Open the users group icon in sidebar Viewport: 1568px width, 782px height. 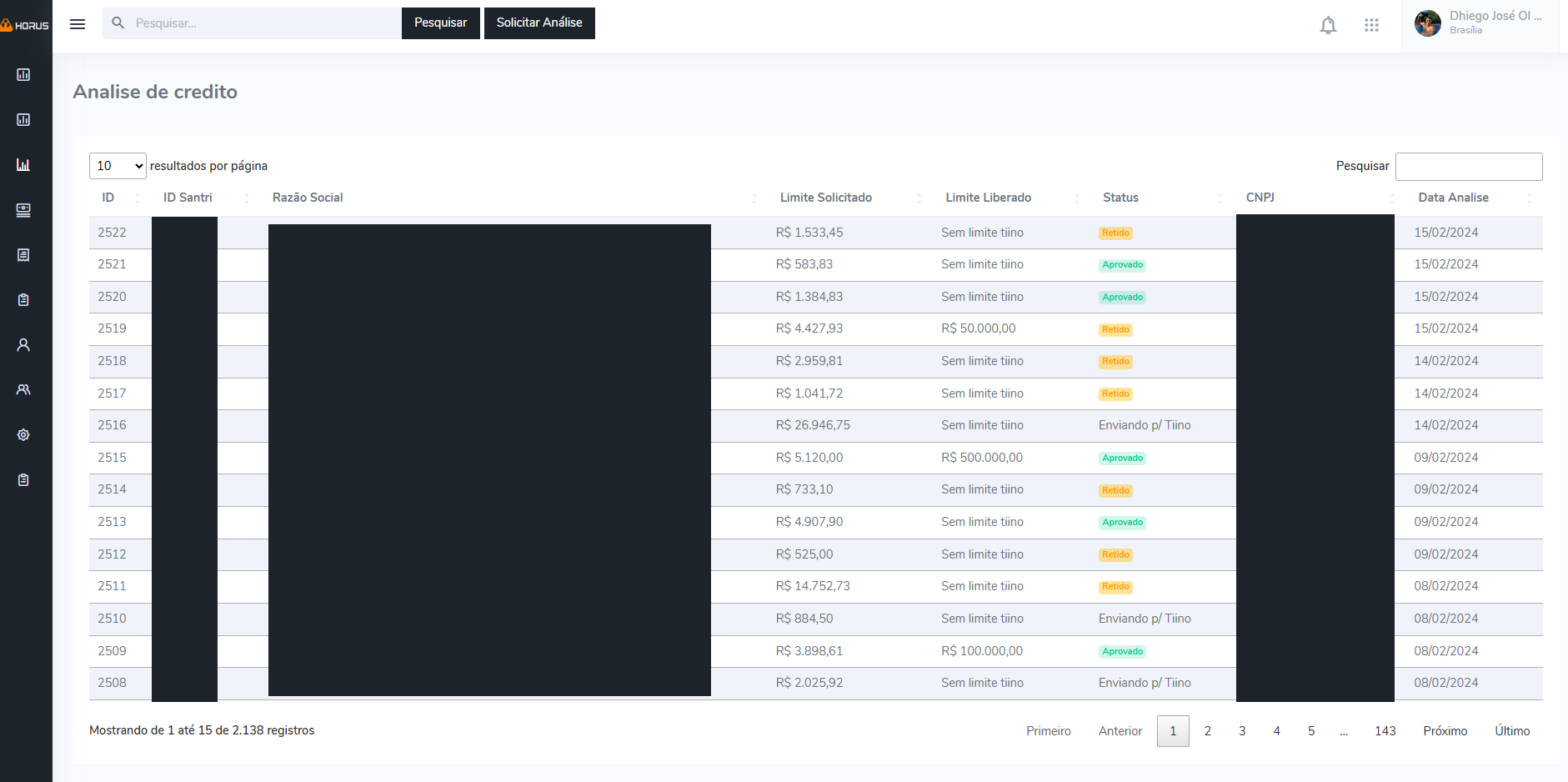point(23,390)
